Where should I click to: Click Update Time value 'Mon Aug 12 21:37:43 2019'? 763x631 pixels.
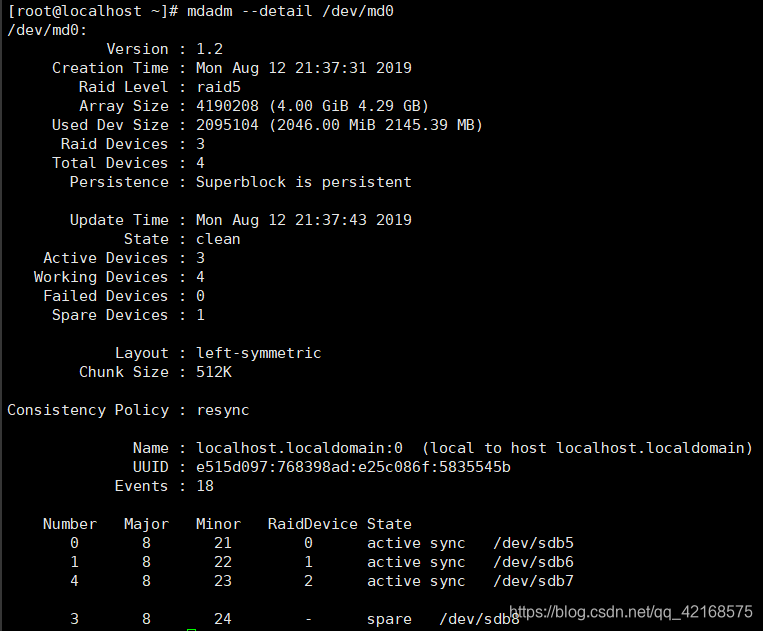point(304,220)
